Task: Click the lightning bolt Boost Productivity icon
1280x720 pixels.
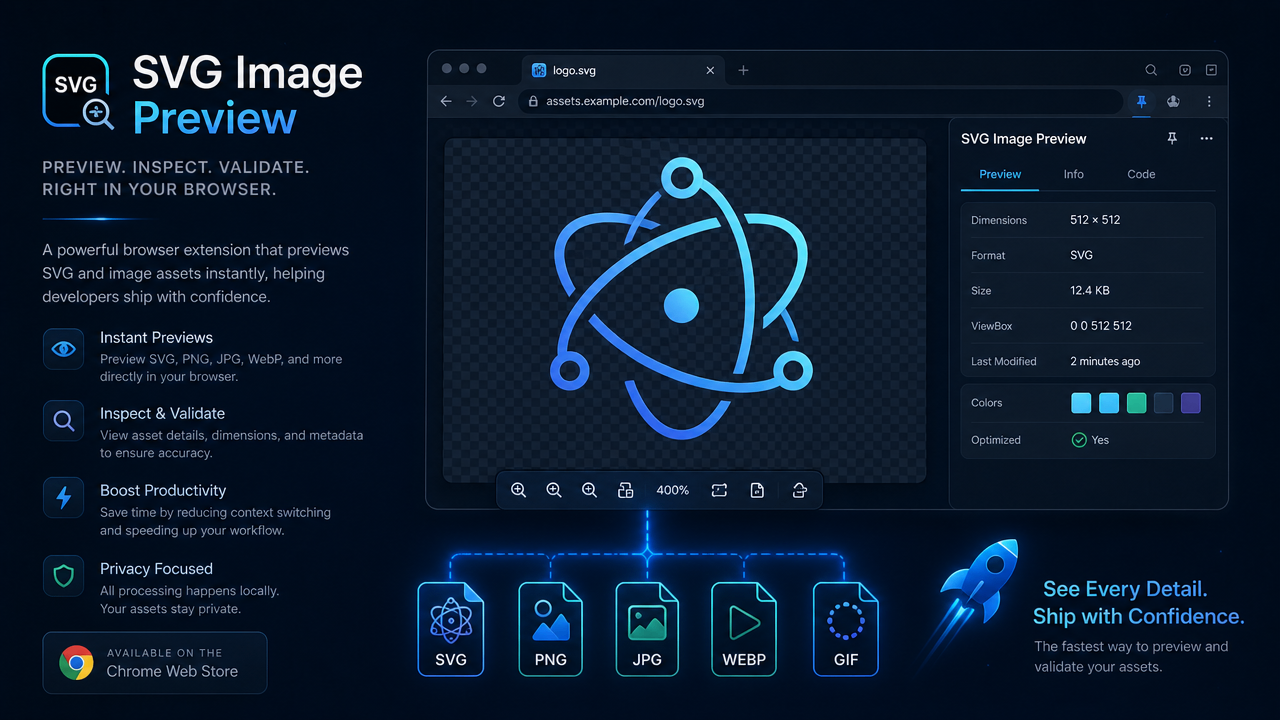Action: (63, 497)
